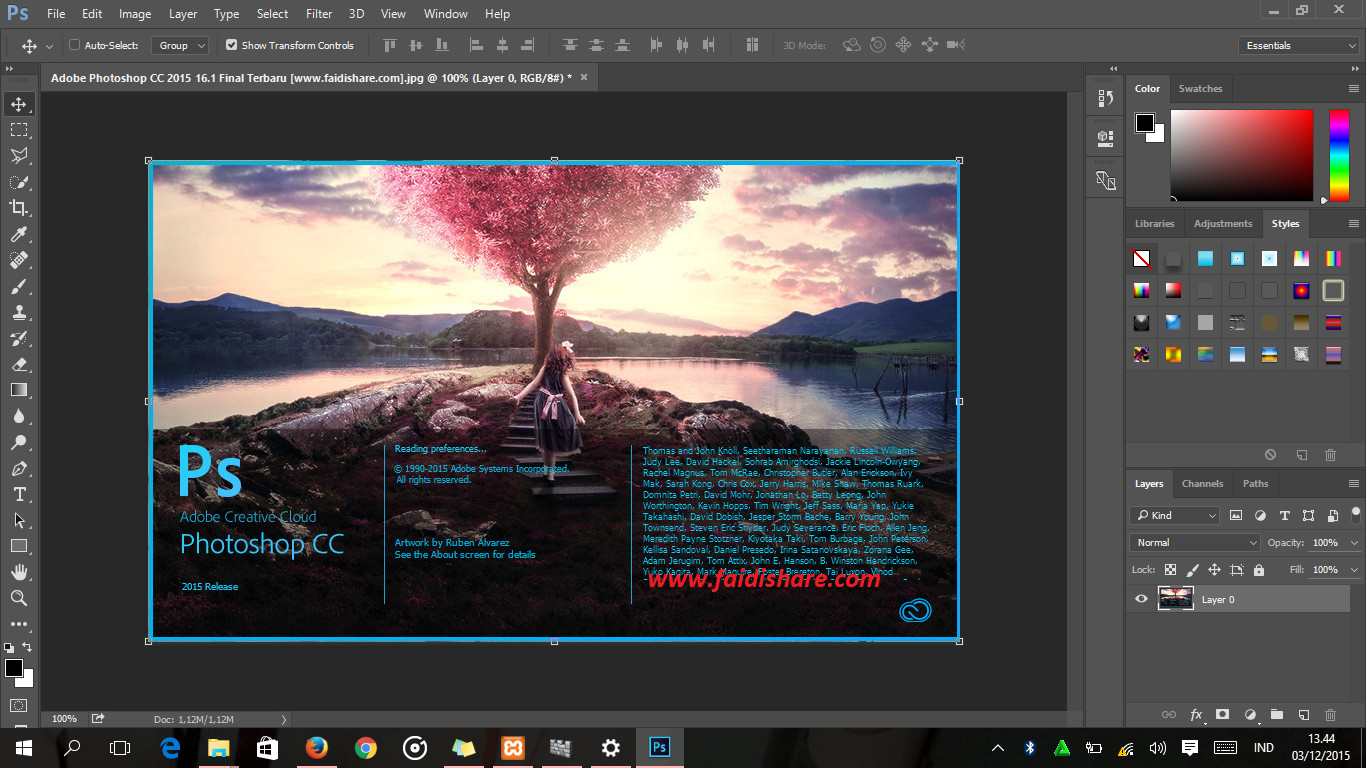Select the Brush tool
1366x768 pixels.
tap(19, 286)
